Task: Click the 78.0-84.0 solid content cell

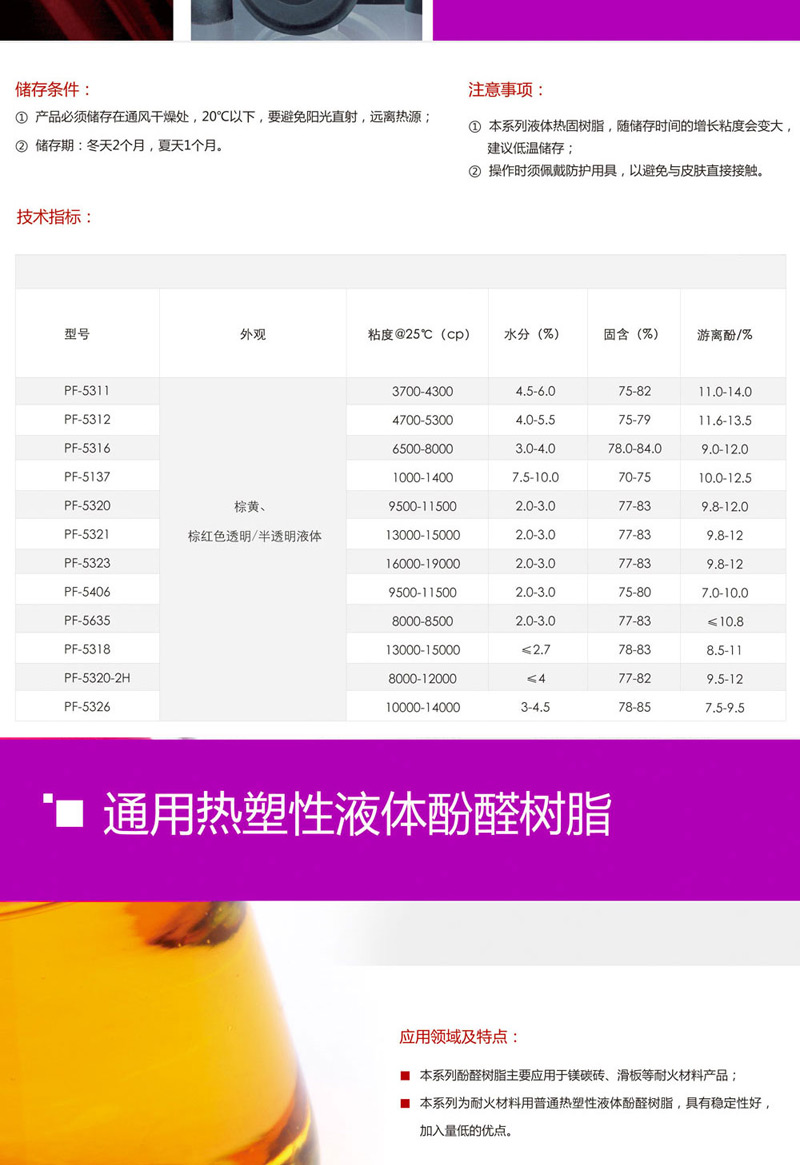Action: click(634, 449)
